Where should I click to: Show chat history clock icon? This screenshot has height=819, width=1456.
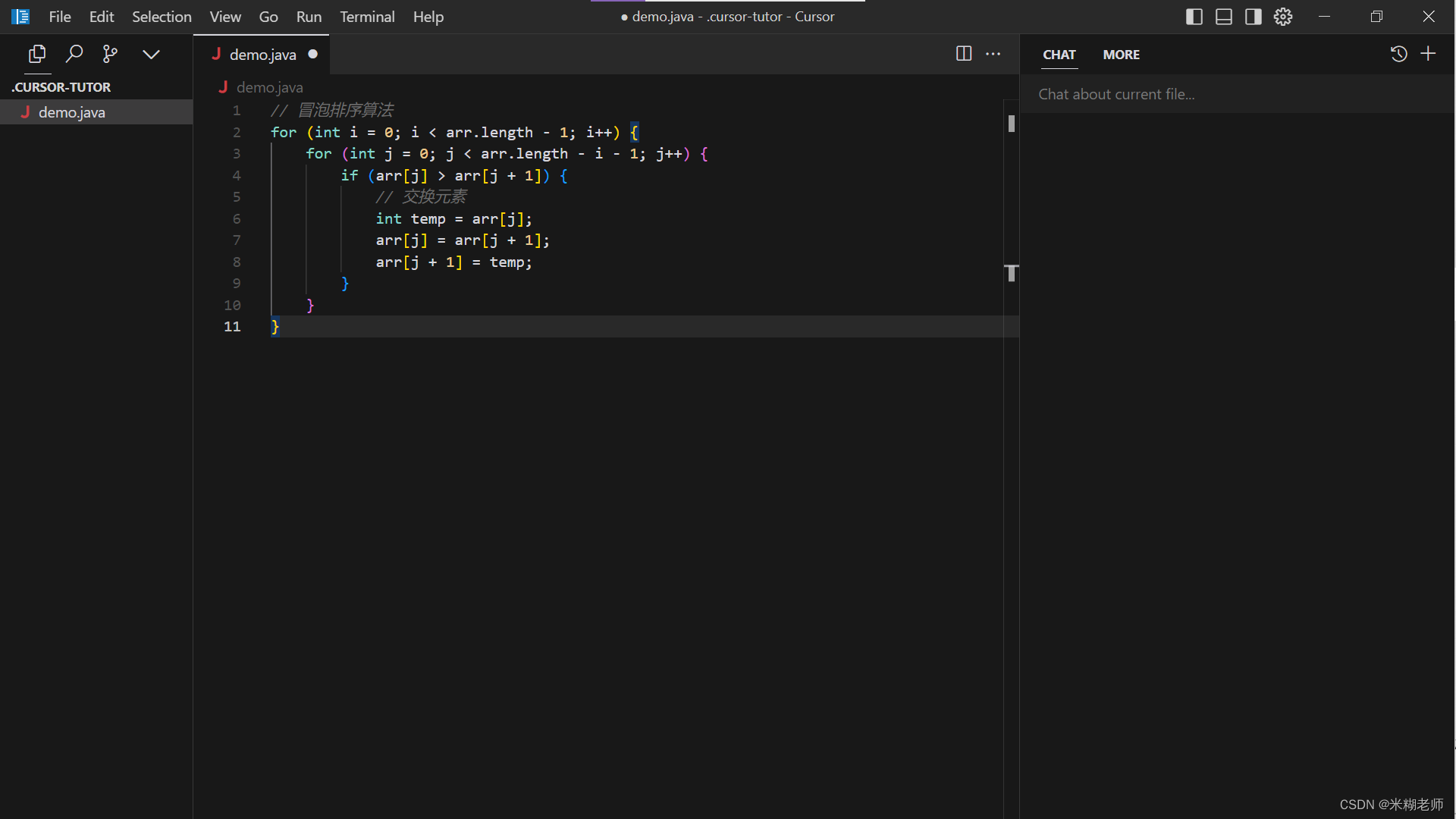point(1398,54)
